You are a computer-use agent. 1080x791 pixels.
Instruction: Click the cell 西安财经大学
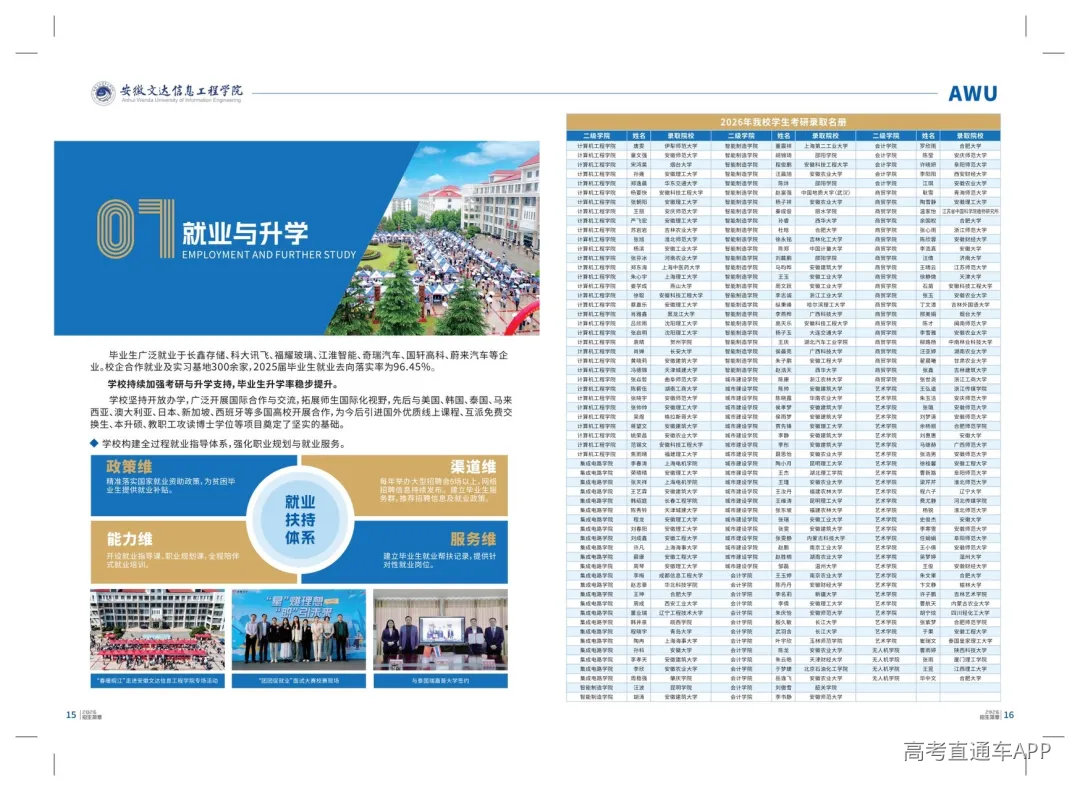[x=970, y=174]
